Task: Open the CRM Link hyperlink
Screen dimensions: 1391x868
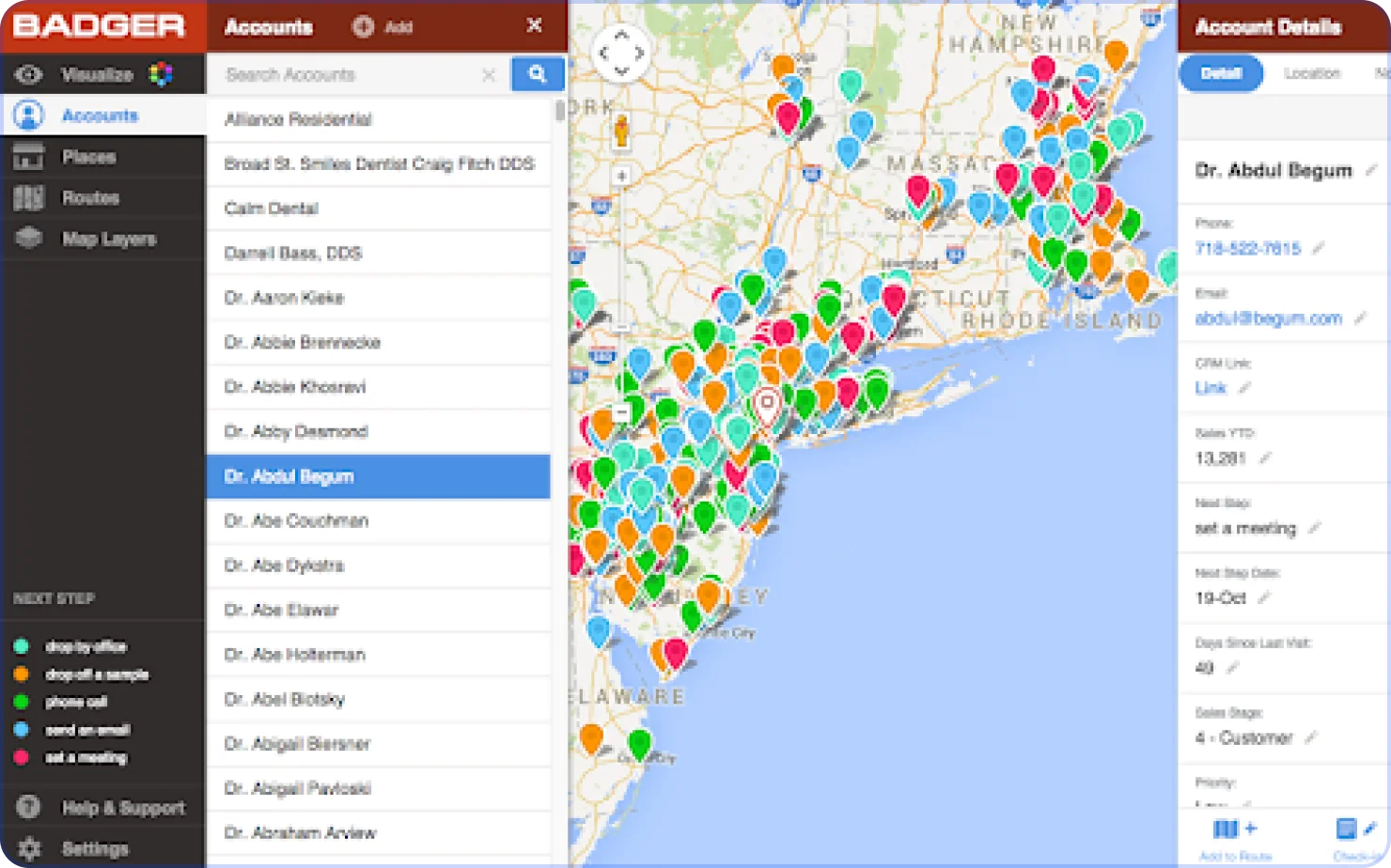Action: 1211,388
